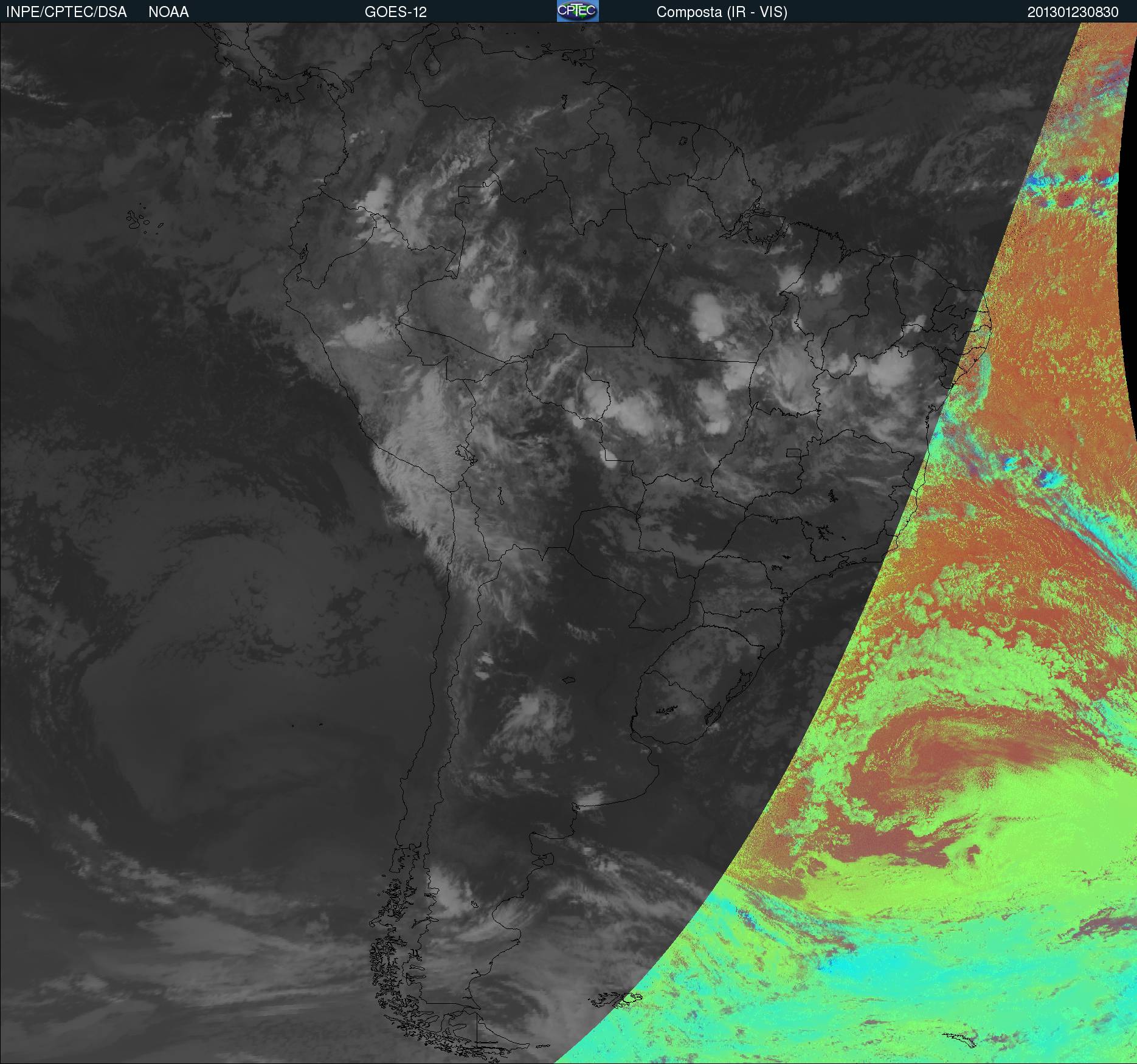Click the INPE/CPTEC/DSA header text
Screen dimensions: 1137x1064
(66, 12)
